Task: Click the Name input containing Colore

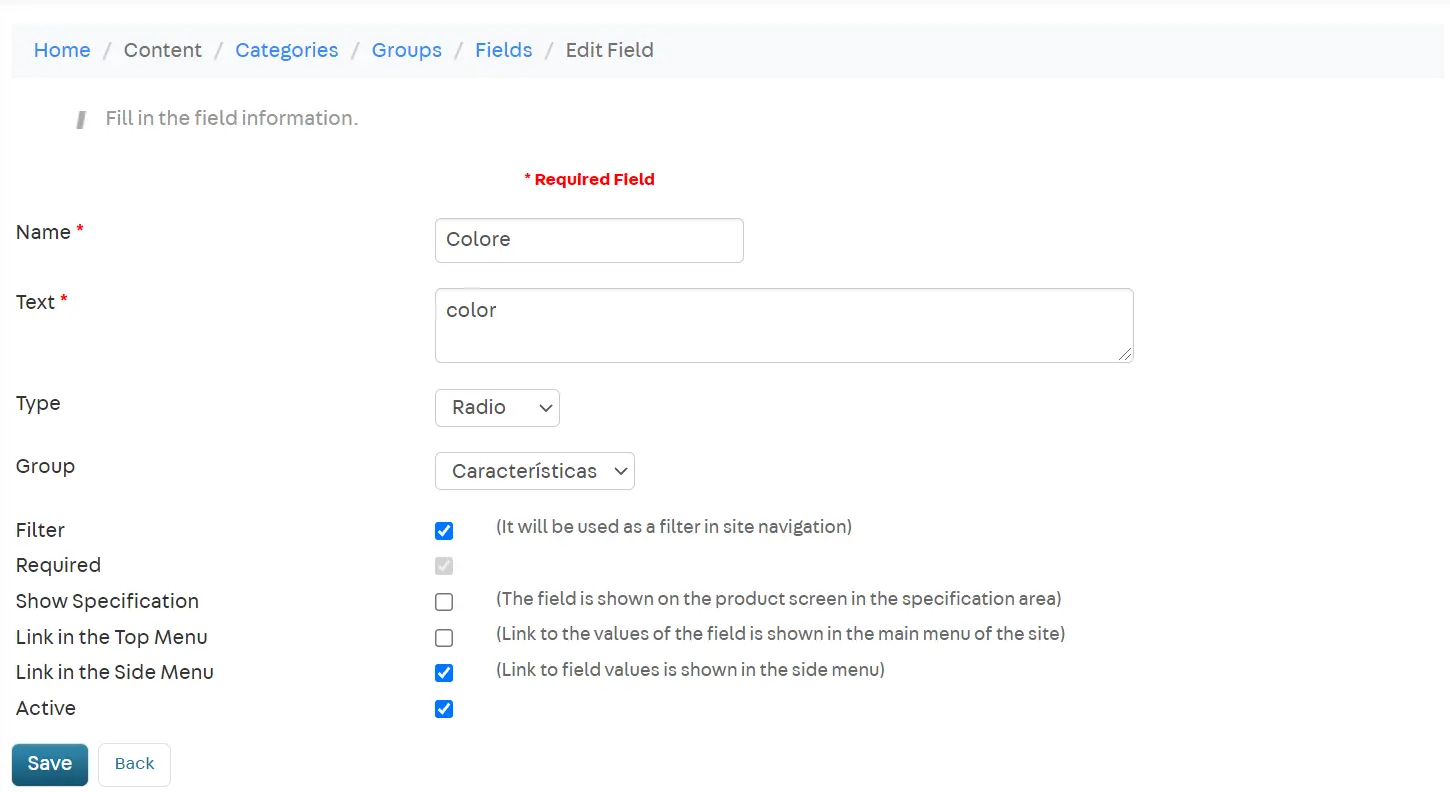Action: 588,240
